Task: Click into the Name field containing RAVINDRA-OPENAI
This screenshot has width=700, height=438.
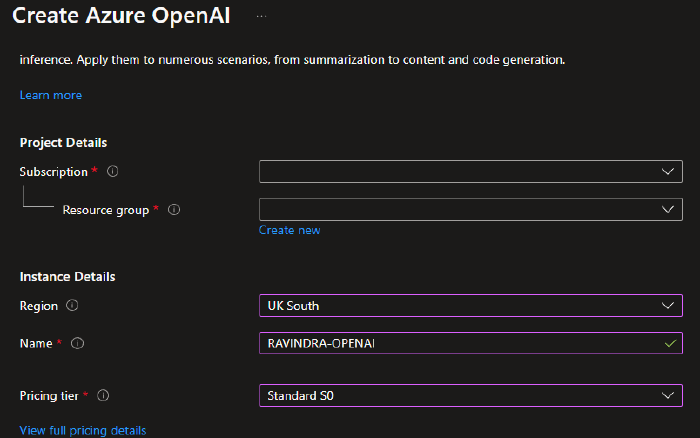Action: tap(450, 344)
